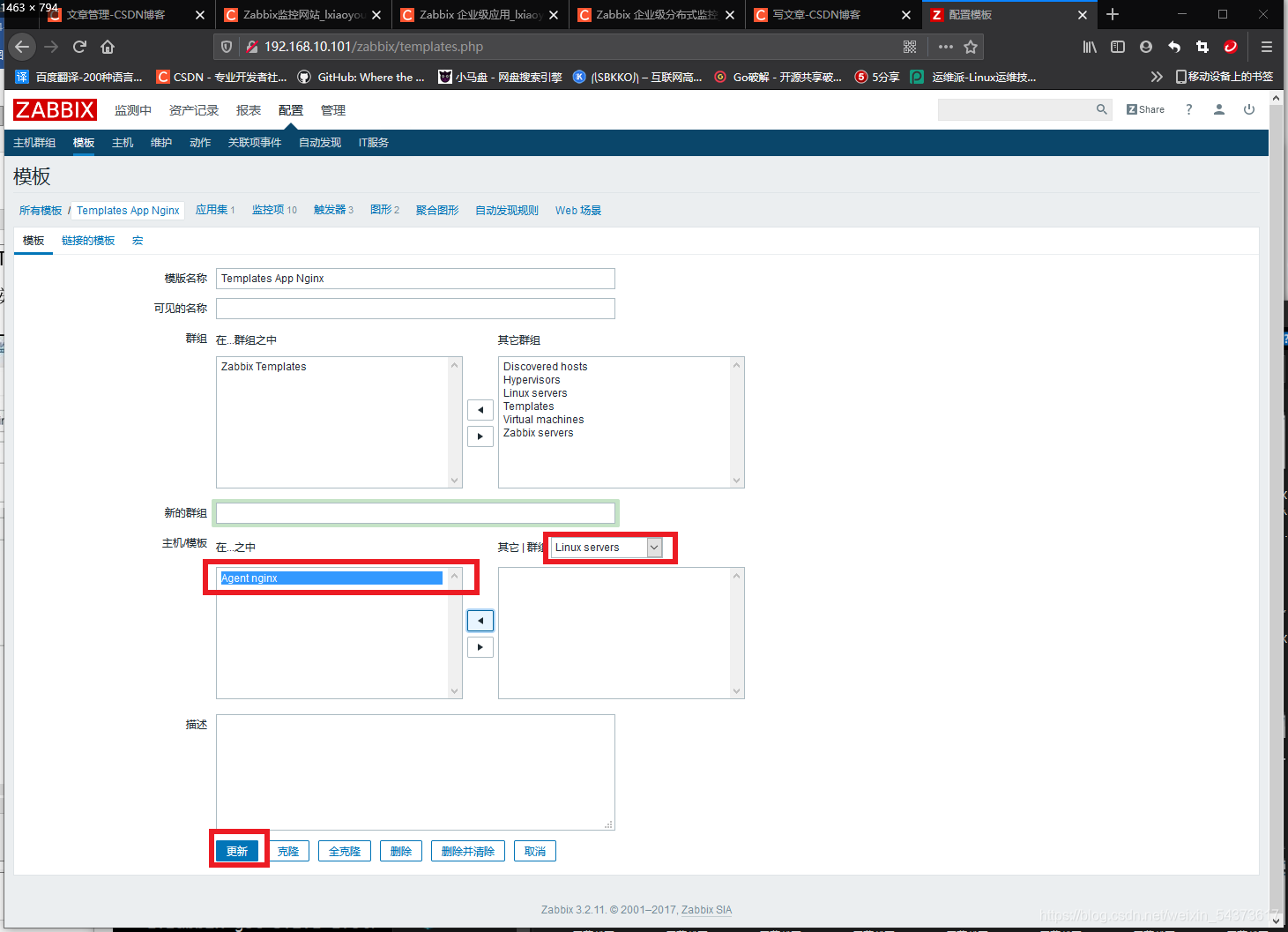
Task: Click the 新的群组 input field
Action: tap(415, 513)
